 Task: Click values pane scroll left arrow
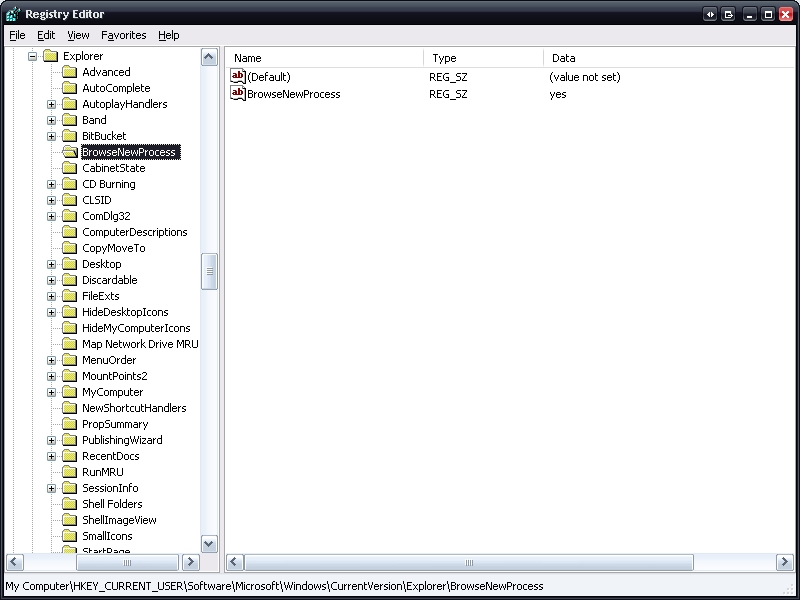(235, 562)
